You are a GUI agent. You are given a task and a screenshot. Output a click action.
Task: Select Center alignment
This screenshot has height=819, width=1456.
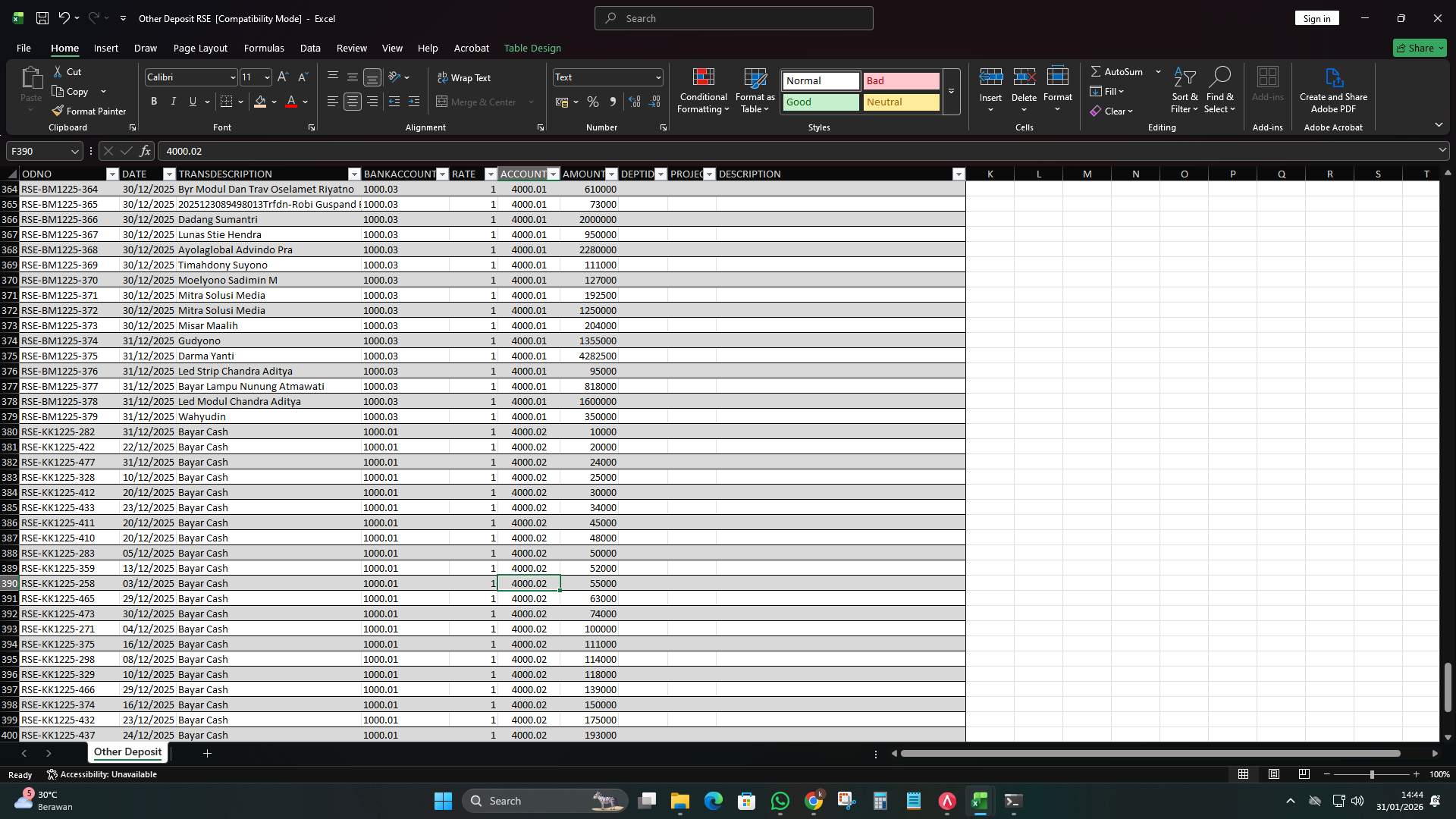pyautogui.click(x=352, y=102)
